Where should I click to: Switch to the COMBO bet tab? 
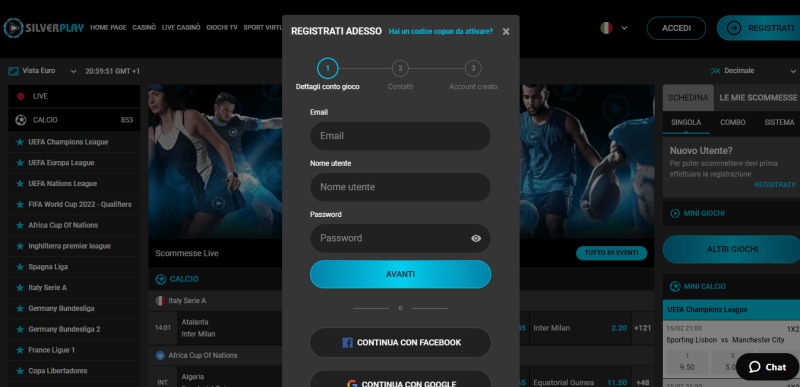(733, 122)
